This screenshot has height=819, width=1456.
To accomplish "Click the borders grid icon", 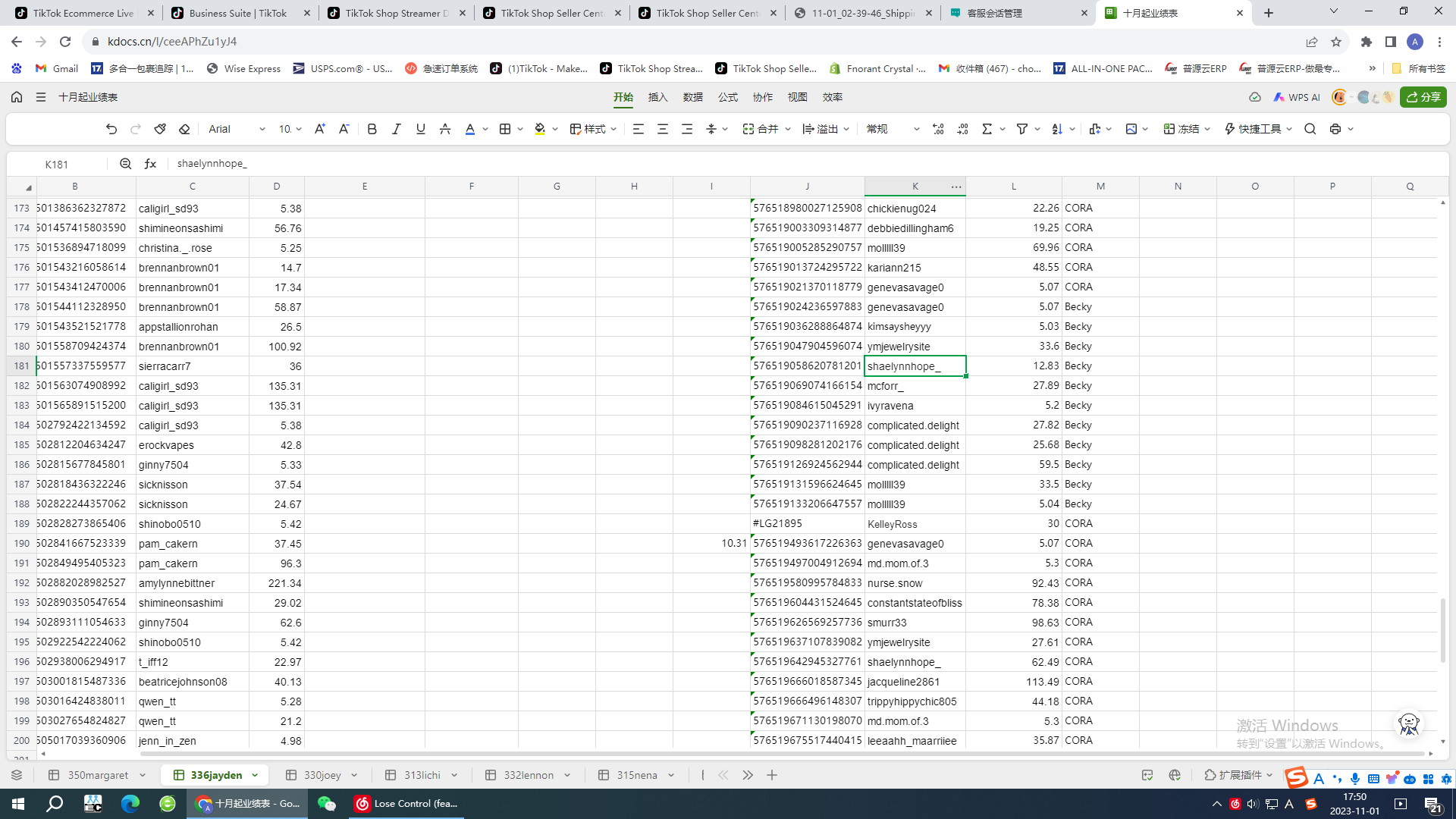I will (505, 129).
